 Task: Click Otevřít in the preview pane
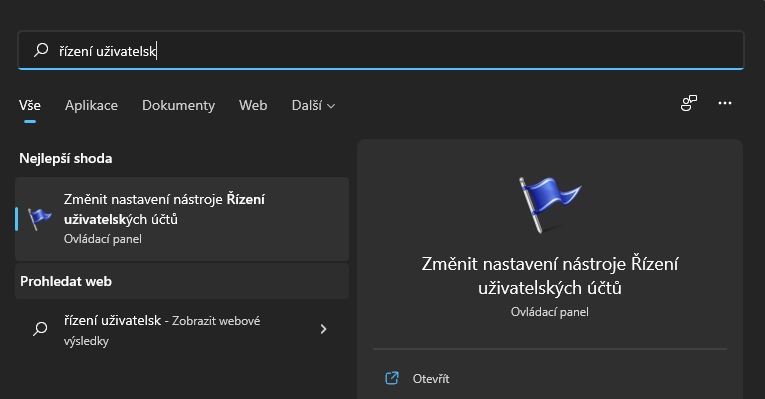431,379
